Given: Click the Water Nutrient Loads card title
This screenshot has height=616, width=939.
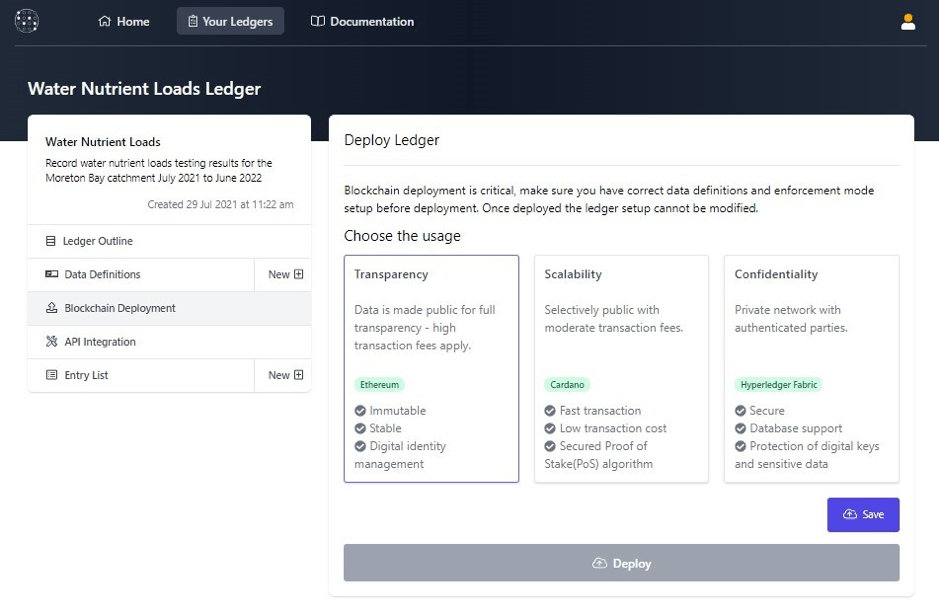Looking at the screenshot, I should [103, 142].
